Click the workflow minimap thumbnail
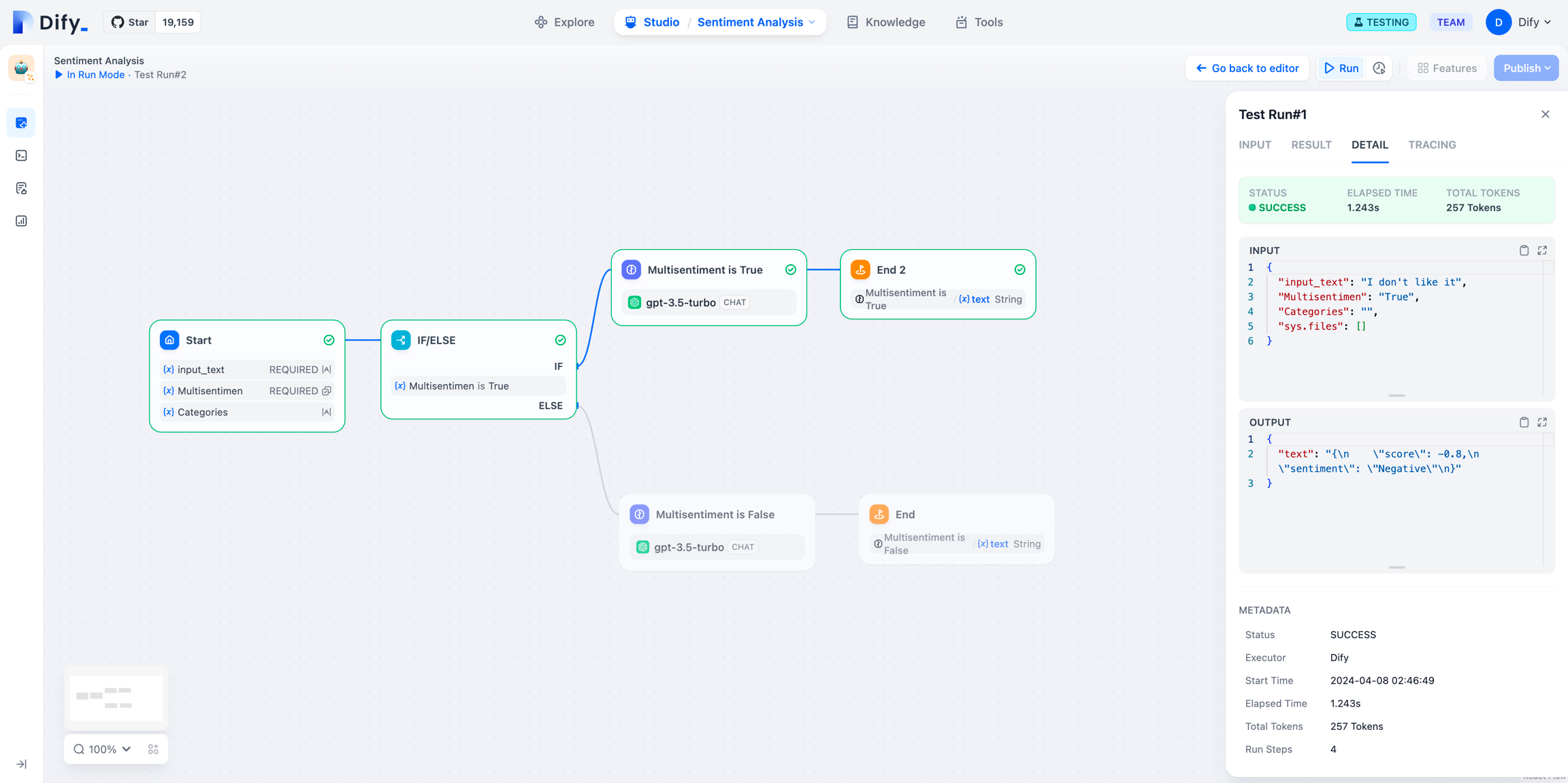The height and width of the screenshot is (783, 1568). pos(116,697)
